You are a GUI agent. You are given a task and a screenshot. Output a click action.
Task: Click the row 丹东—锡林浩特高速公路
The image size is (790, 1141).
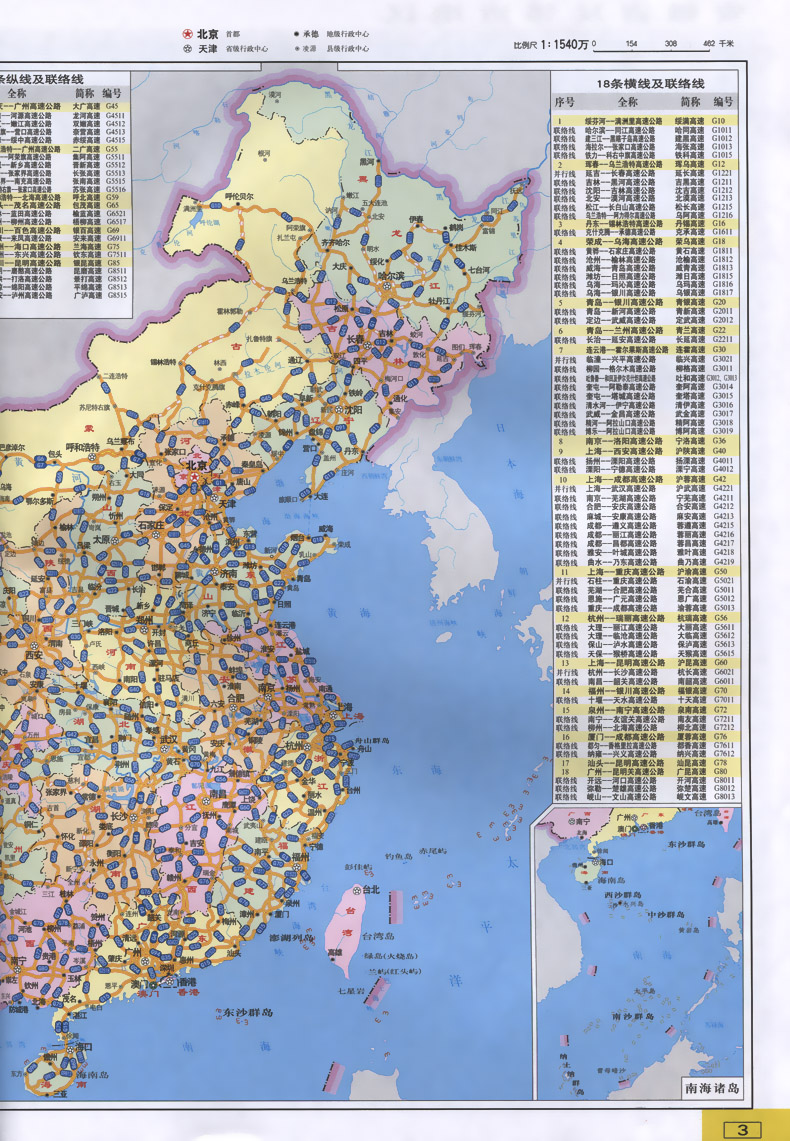pyautogui.click(x=645, y=224)
